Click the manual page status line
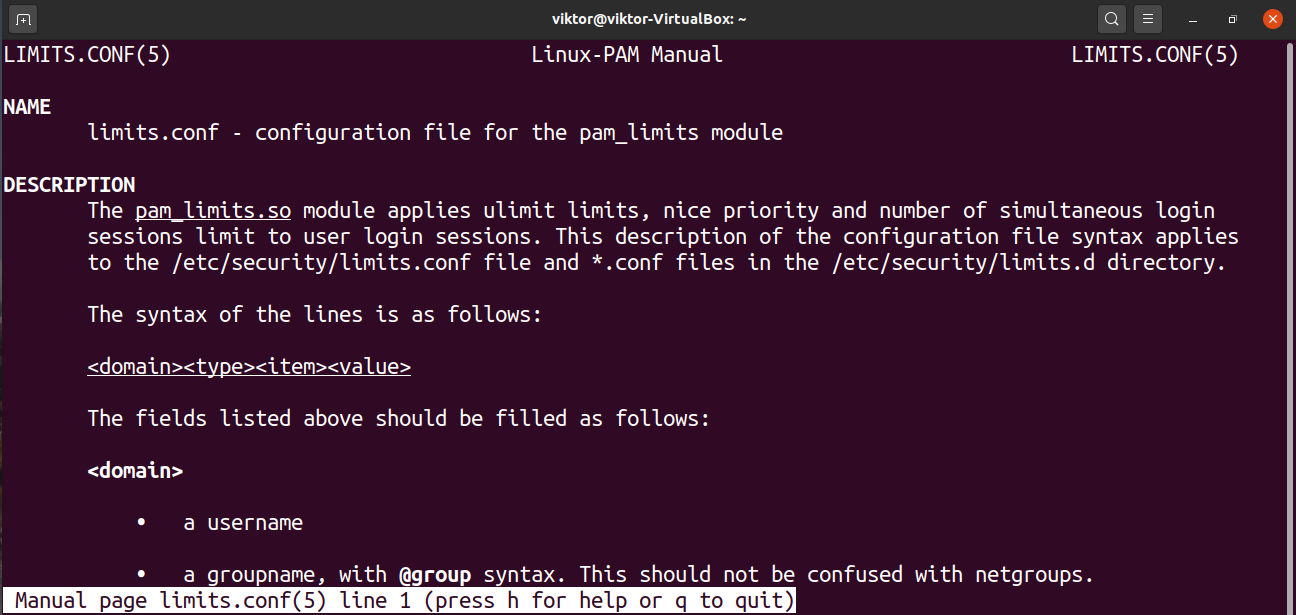 tap(400, 601)
